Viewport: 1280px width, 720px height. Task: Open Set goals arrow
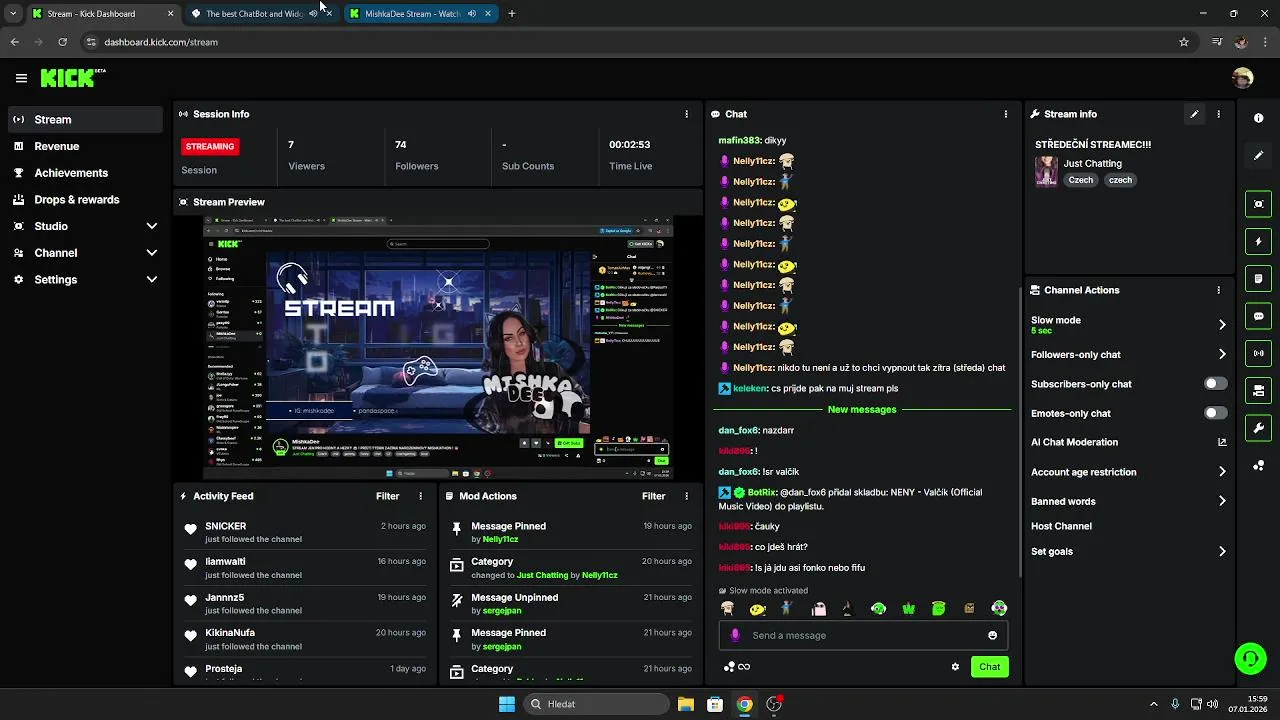1222,551
